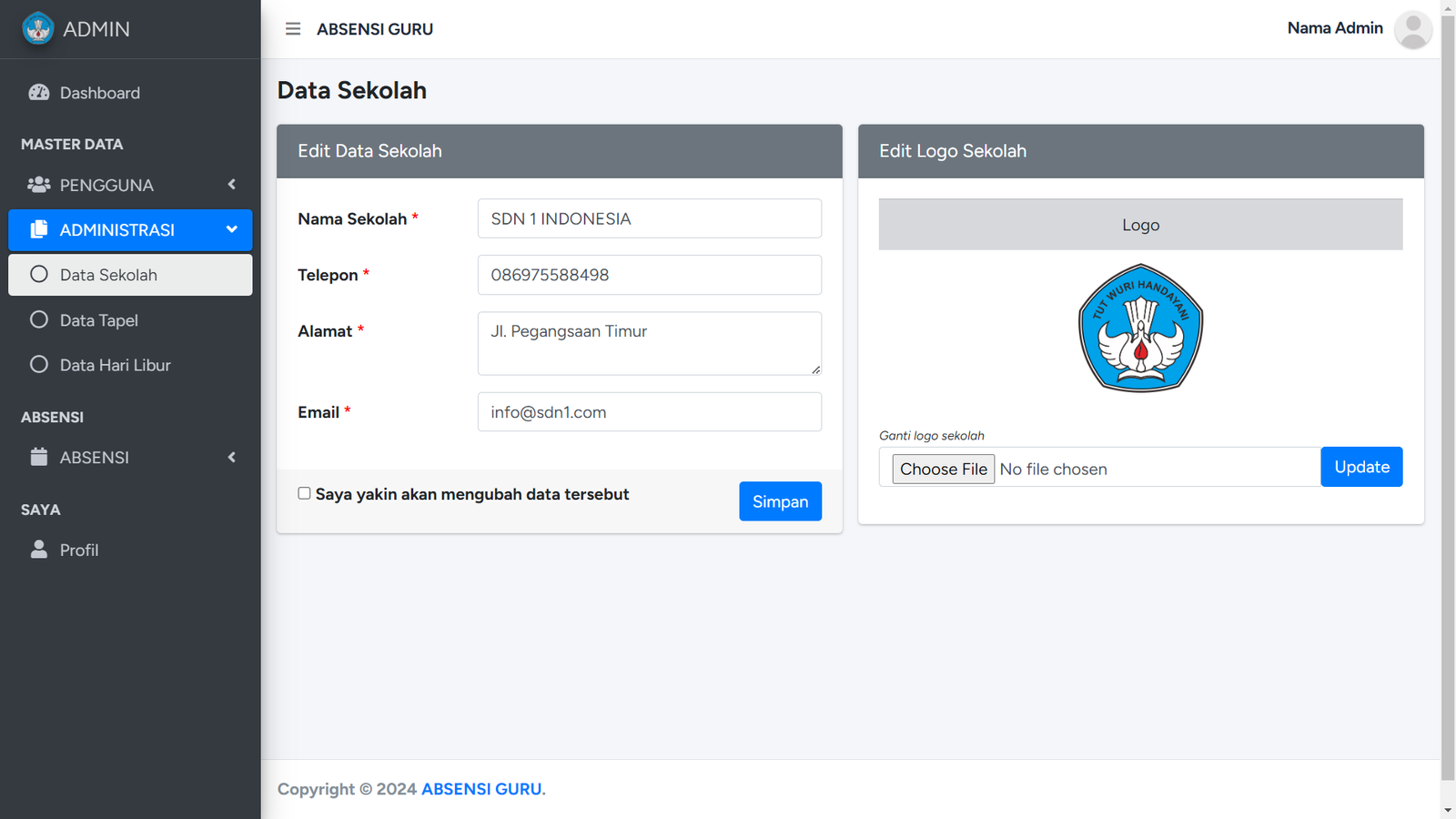1456x819 pixels.
Task: Collapse the ADMINISTRASI menu chevron
Action: (232, 230)
